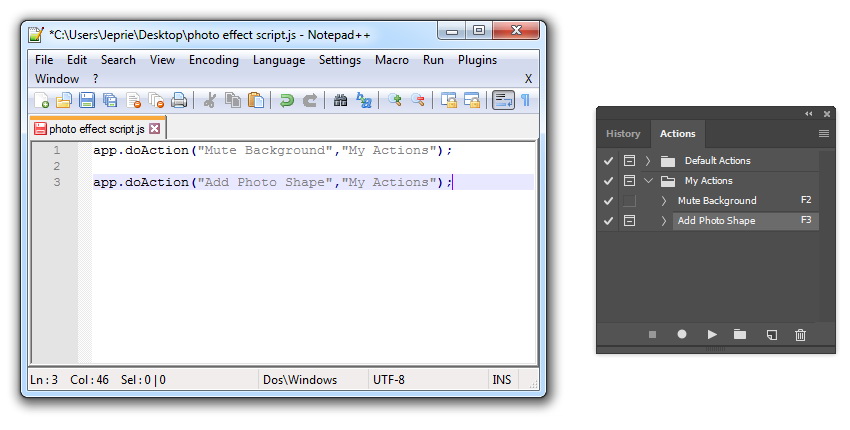Click the Dos\Windows status bar field
This screenshot has height=430, width=850.
300,380
